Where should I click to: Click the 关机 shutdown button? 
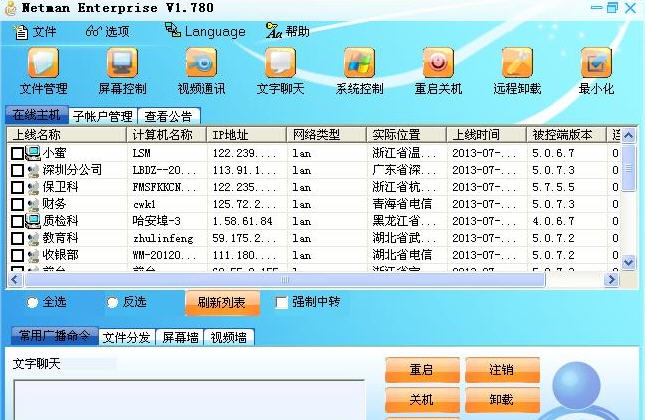422,399
